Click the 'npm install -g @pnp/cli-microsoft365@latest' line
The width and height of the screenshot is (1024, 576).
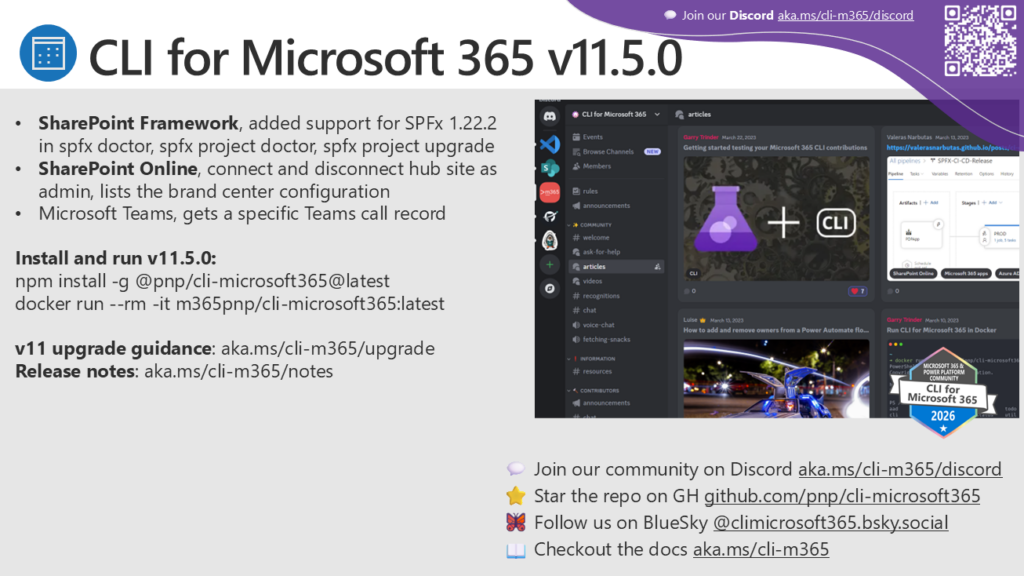tap(202, 281)
